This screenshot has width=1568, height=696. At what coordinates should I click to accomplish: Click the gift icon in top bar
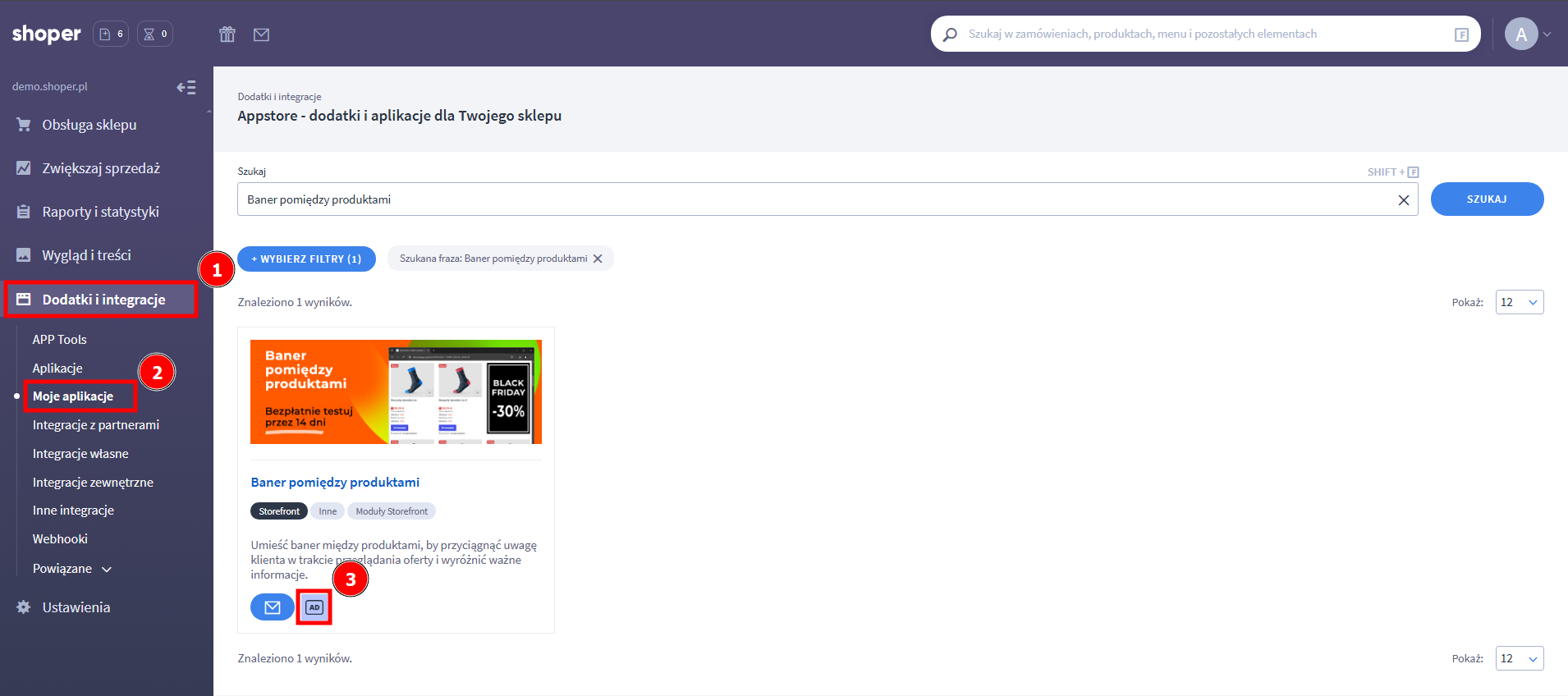[x=227, y=34]
